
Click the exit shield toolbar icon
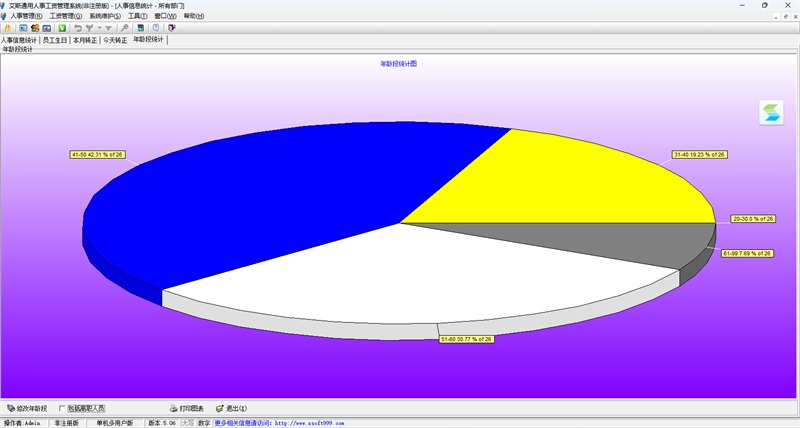coord(172,28)
